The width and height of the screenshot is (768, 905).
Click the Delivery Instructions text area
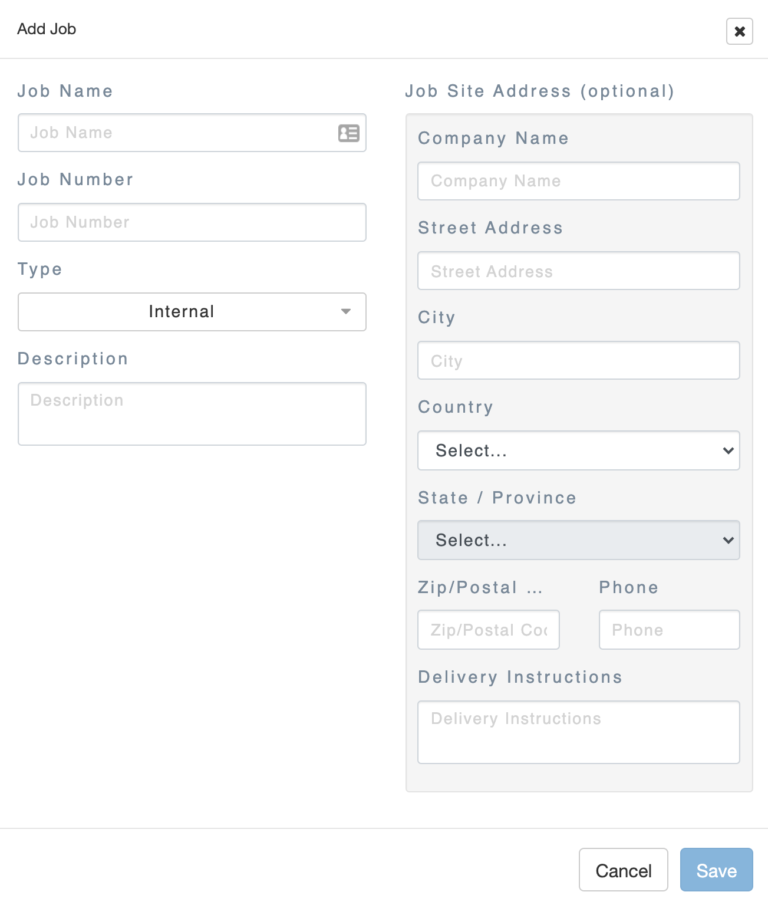point(578,732)
